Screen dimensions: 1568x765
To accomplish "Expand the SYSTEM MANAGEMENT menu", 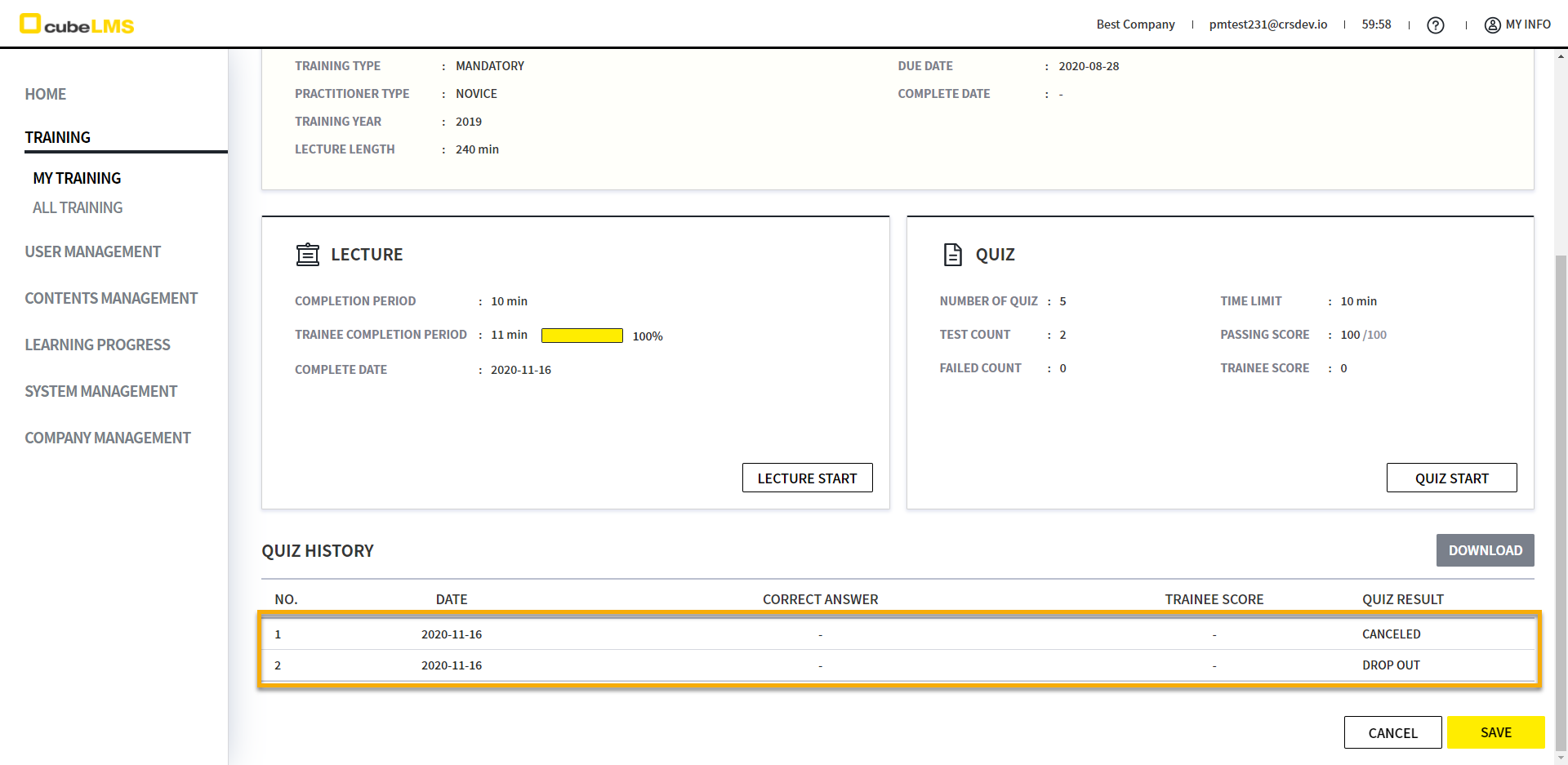I will click(x=100, y=392).
